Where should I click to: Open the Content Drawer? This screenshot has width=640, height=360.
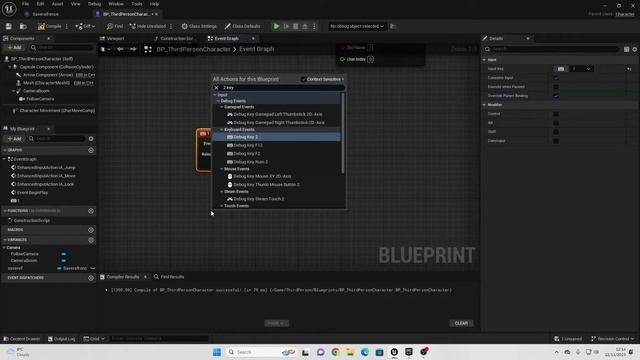coord(22,339)
